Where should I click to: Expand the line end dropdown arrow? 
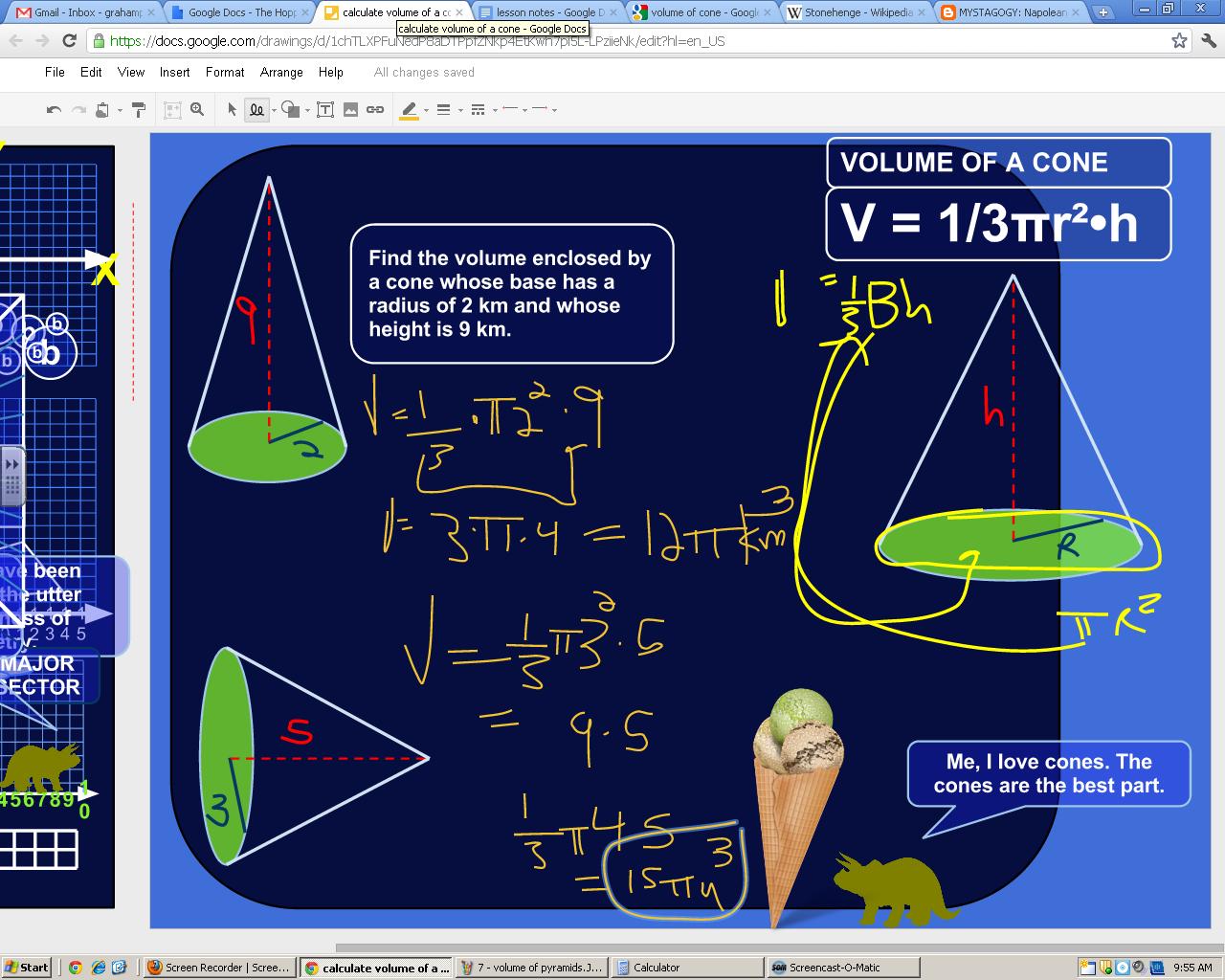pyautogui.click(x=554, y=111)
